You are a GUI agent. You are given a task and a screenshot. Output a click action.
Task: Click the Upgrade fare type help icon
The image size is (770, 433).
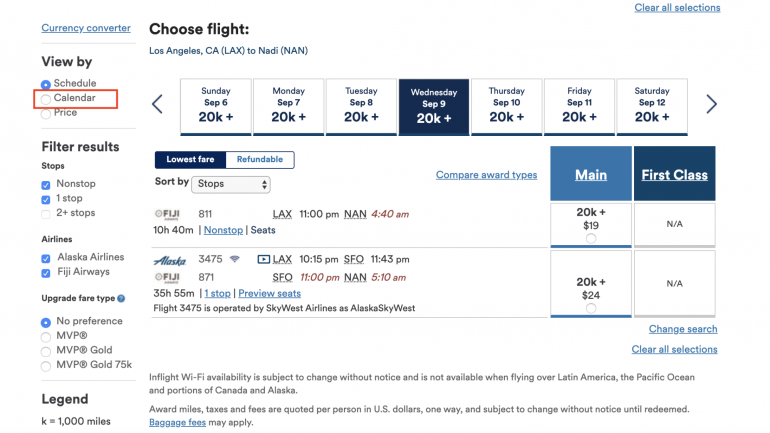(x=122, y=298)
